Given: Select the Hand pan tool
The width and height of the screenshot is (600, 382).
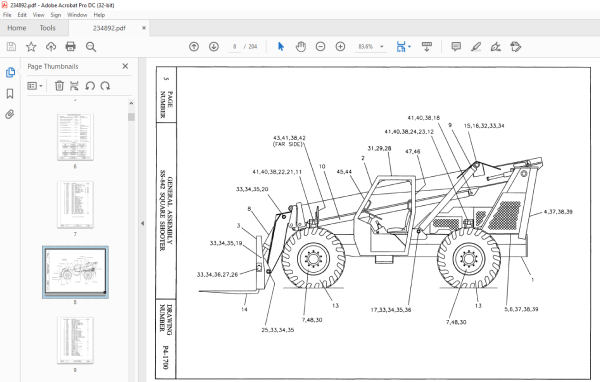Looking at the screenshot, I should [x=301, y=47].
